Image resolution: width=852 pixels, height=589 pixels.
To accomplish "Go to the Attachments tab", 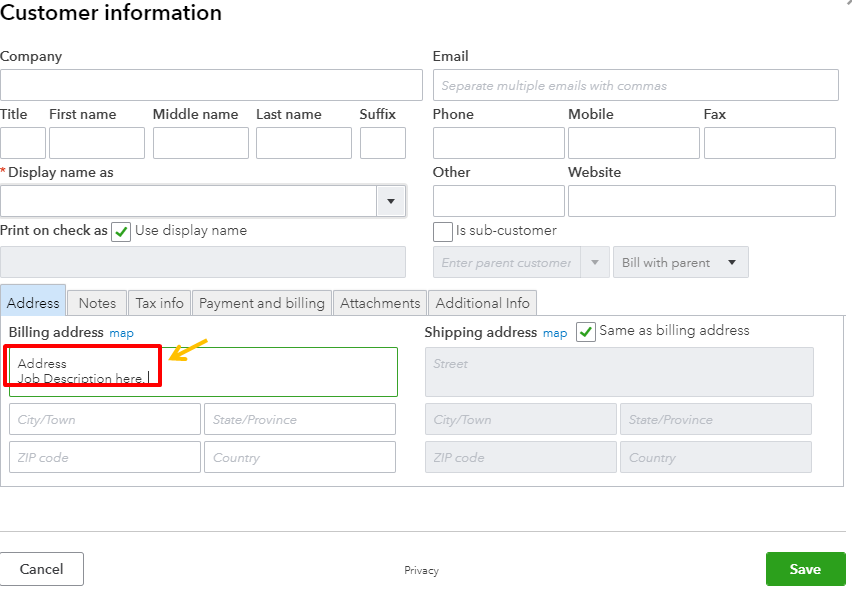I will tap(380, 303).
